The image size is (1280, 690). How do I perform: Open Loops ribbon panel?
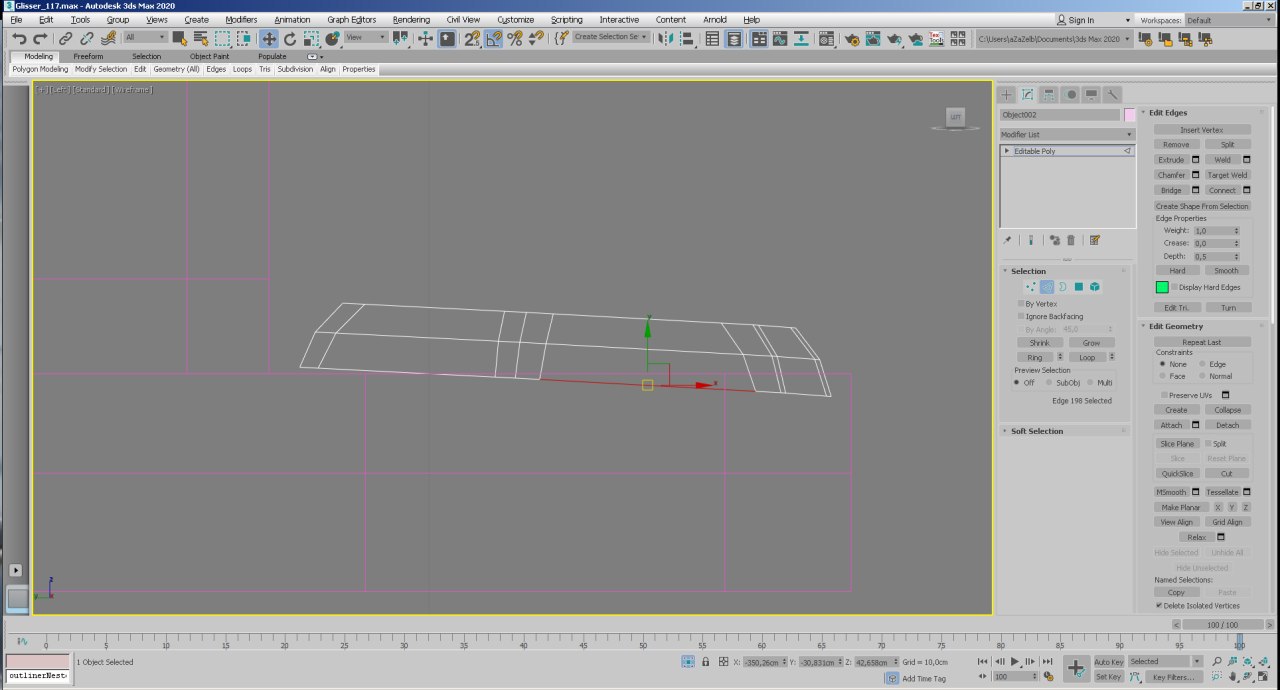(x=243, y=69)
